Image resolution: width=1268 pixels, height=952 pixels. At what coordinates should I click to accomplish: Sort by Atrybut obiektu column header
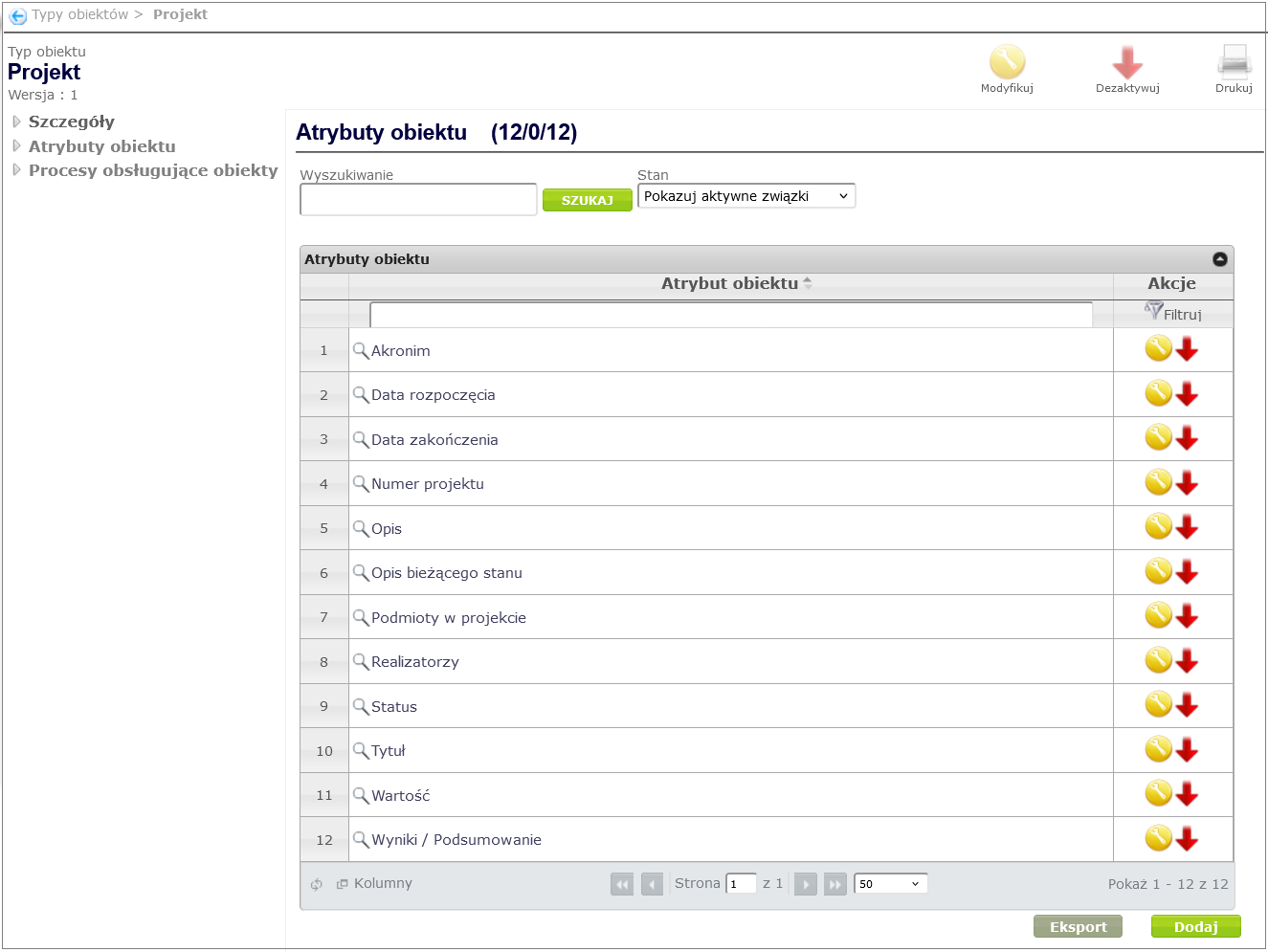pos(729,283)
